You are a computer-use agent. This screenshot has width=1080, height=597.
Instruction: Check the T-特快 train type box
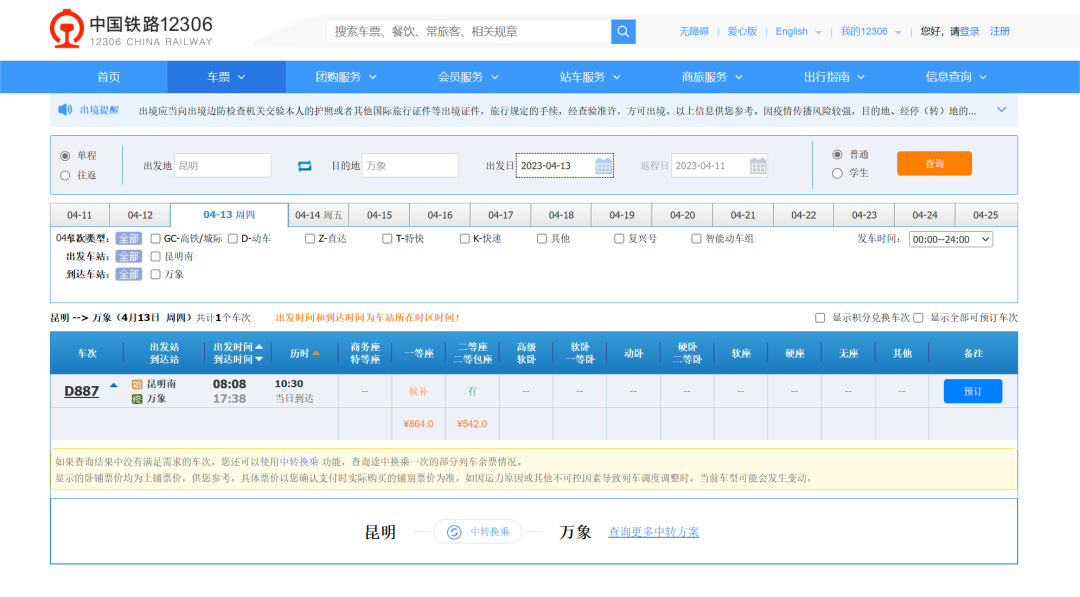click(x=387, y=239)
